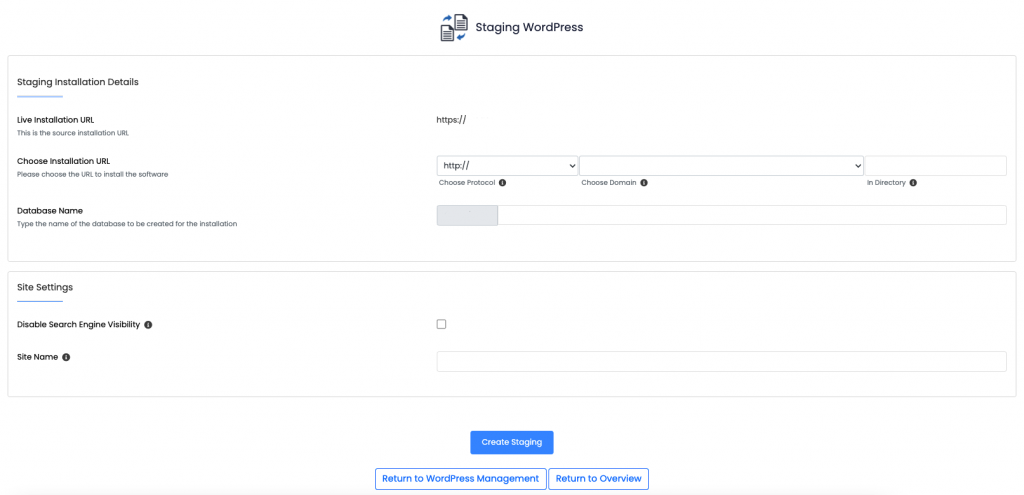The height and width of the screenshot is (495, 1024).
Task: Enable Disable Search Engine Visibility checkbox
Action: [x=441, y=324]
